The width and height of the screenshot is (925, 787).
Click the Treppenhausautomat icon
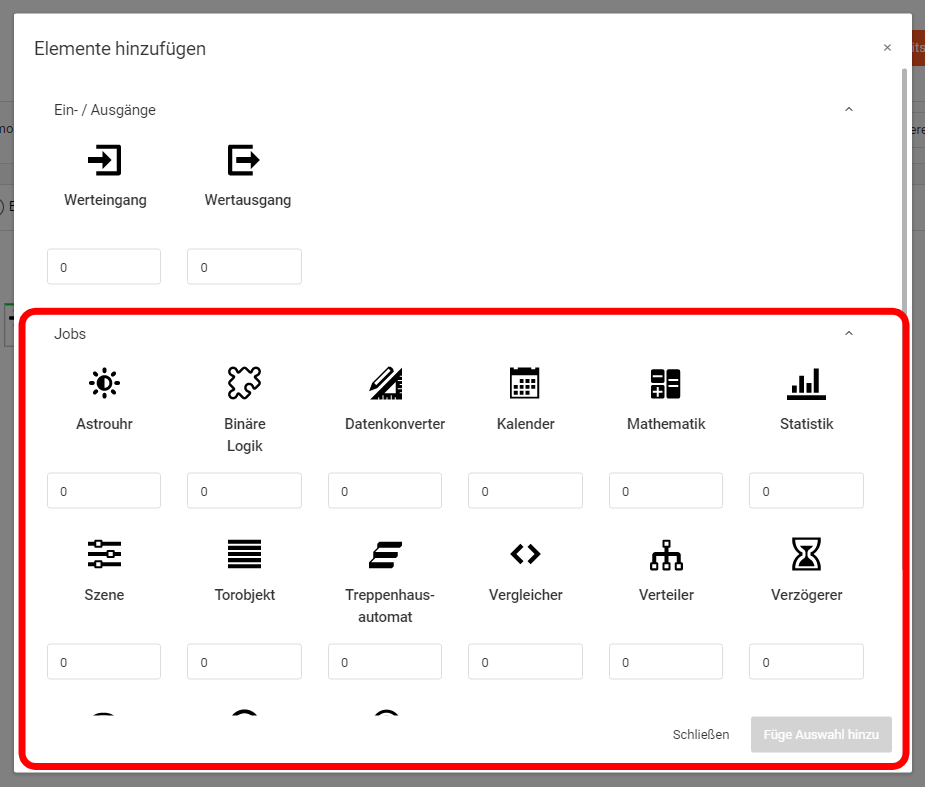point(385,553)
